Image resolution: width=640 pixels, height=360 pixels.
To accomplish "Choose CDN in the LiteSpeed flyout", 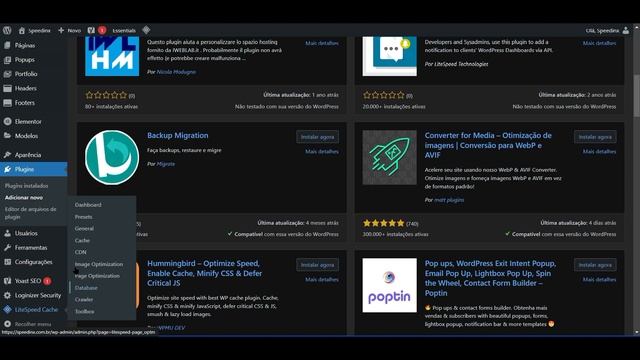I will coord(80,252).
